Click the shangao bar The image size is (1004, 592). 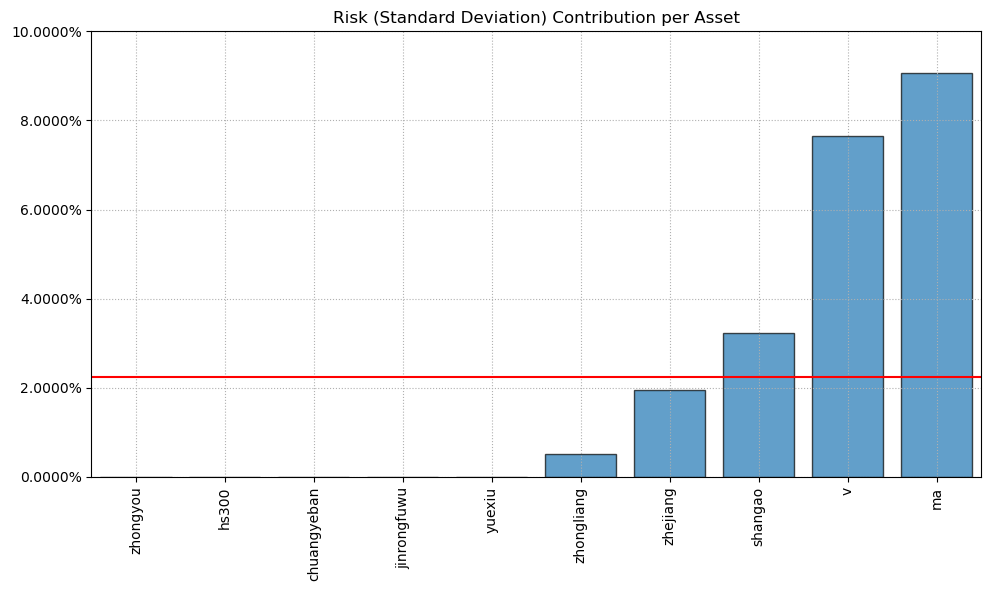(758, 405)
